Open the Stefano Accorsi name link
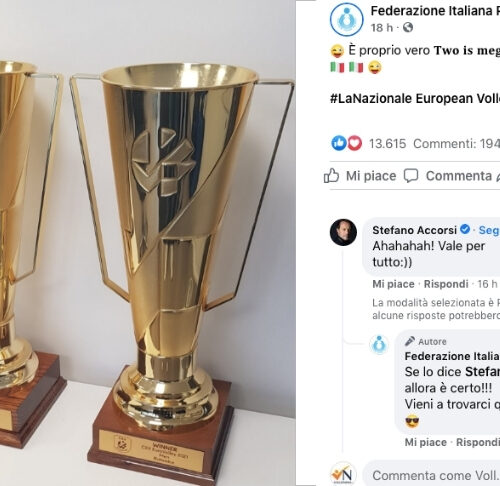The image size is (500, 486). tap(415, 230)
